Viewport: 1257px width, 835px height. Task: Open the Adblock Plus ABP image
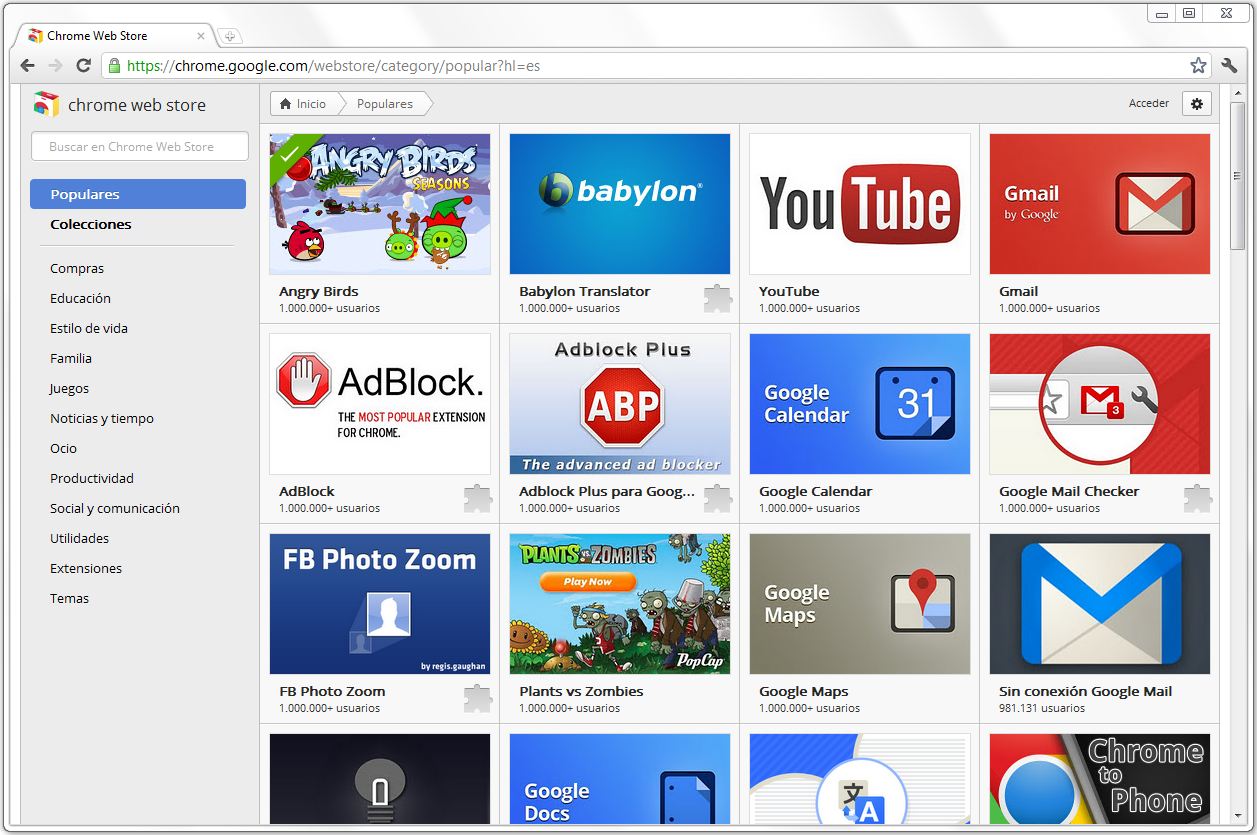point(620,404)
